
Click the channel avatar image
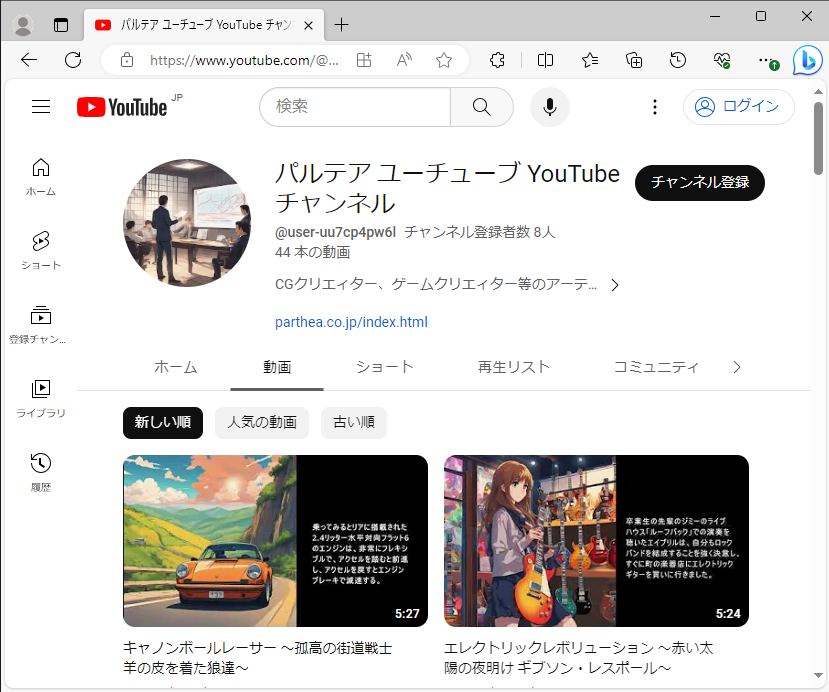(187, 223)
